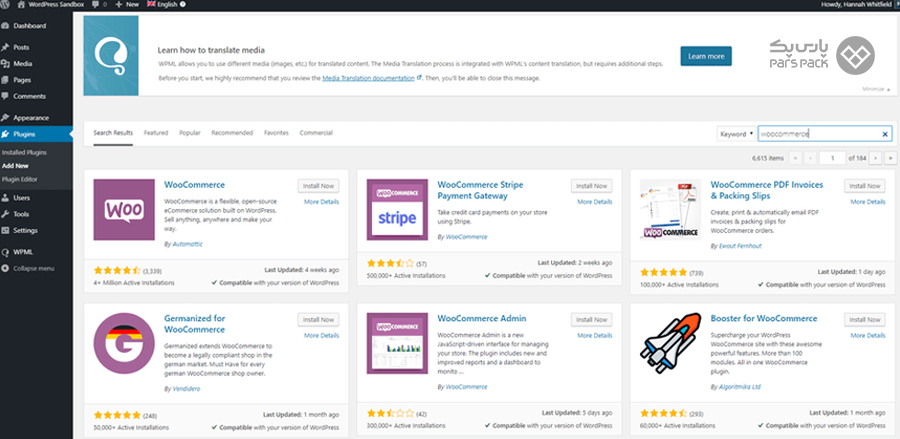The width and height of the screenshot is (900, 439).
Task: Open More Details for Booster for WooCommerce
Action: pos(868,336)
